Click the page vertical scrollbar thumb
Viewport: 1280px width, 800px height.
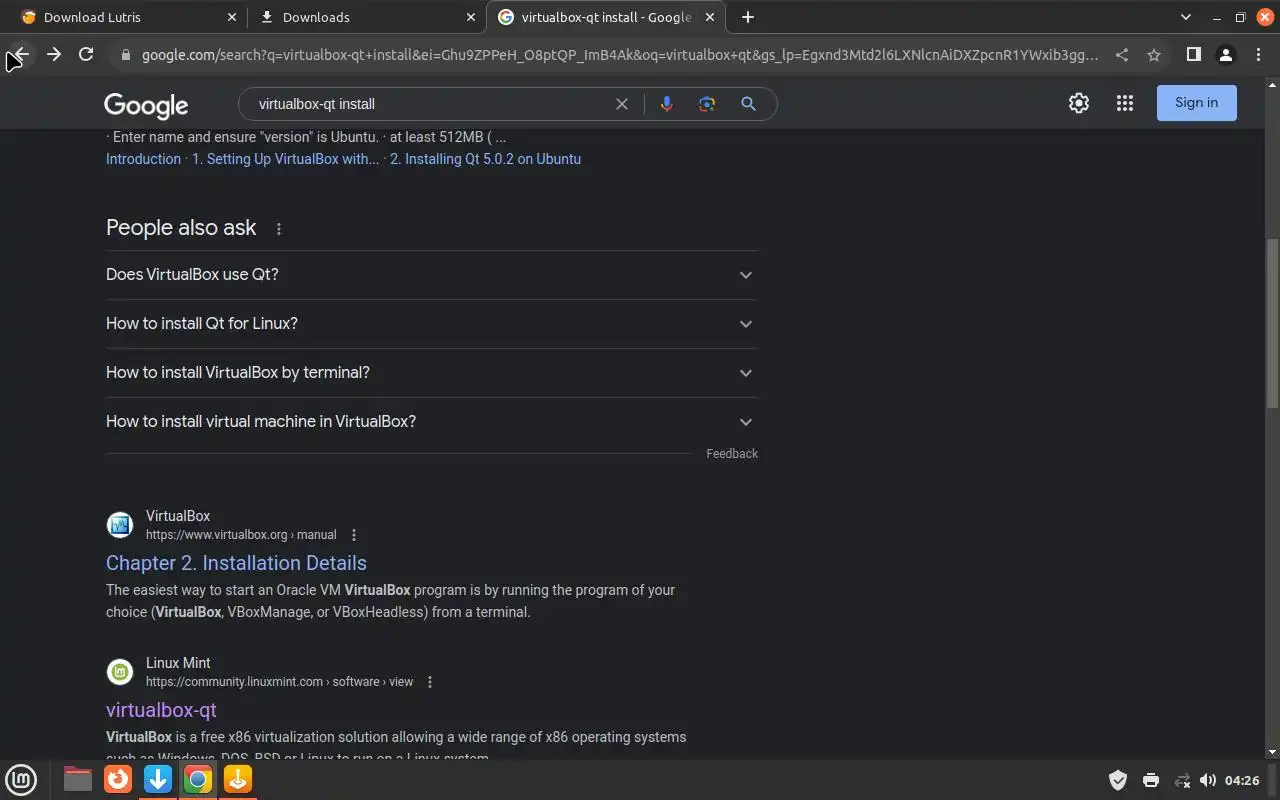(x=1272, y=322)
